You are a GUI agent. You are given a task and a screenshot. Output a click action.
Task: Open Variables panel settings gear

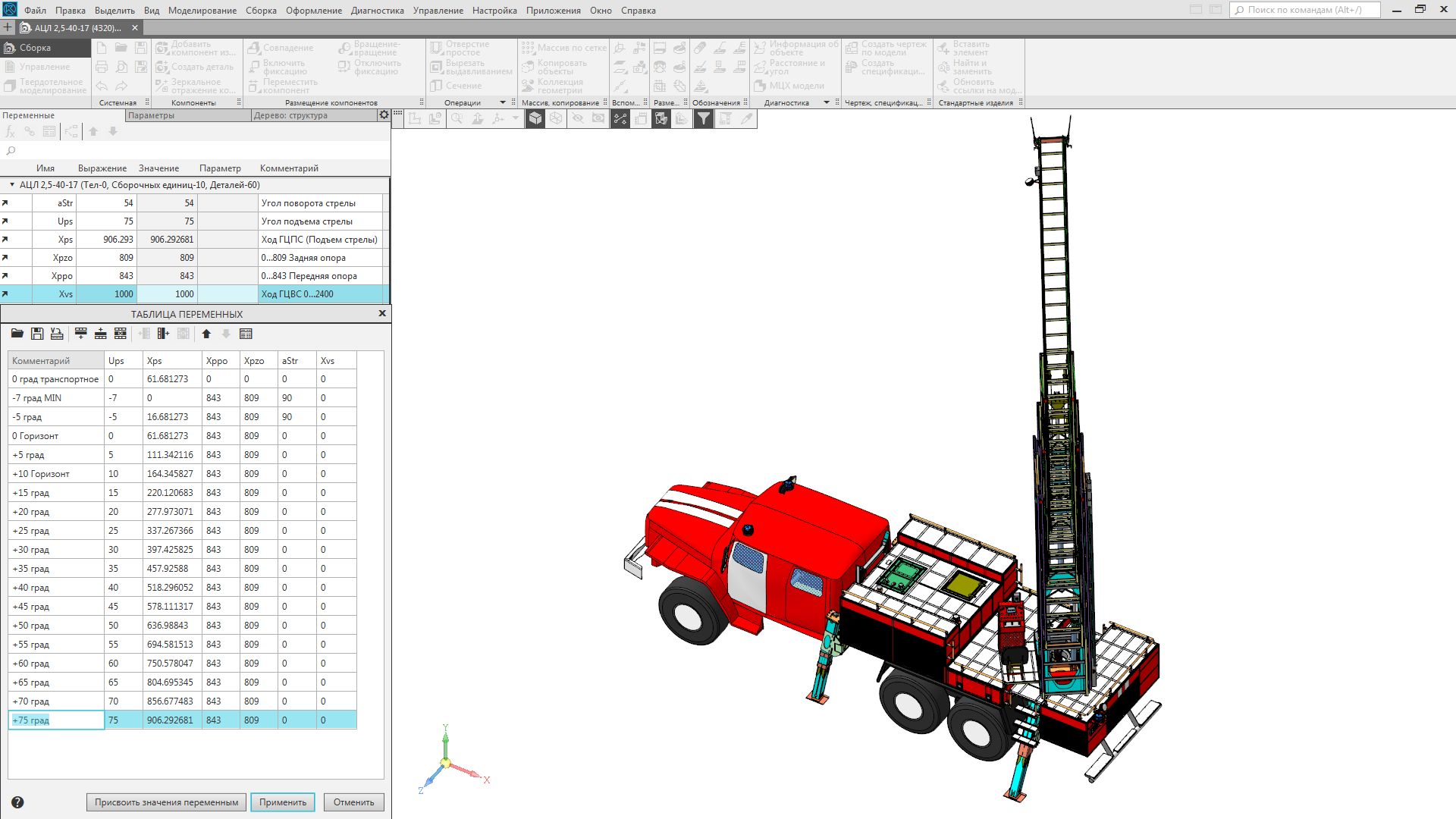[x=384, y=115]
